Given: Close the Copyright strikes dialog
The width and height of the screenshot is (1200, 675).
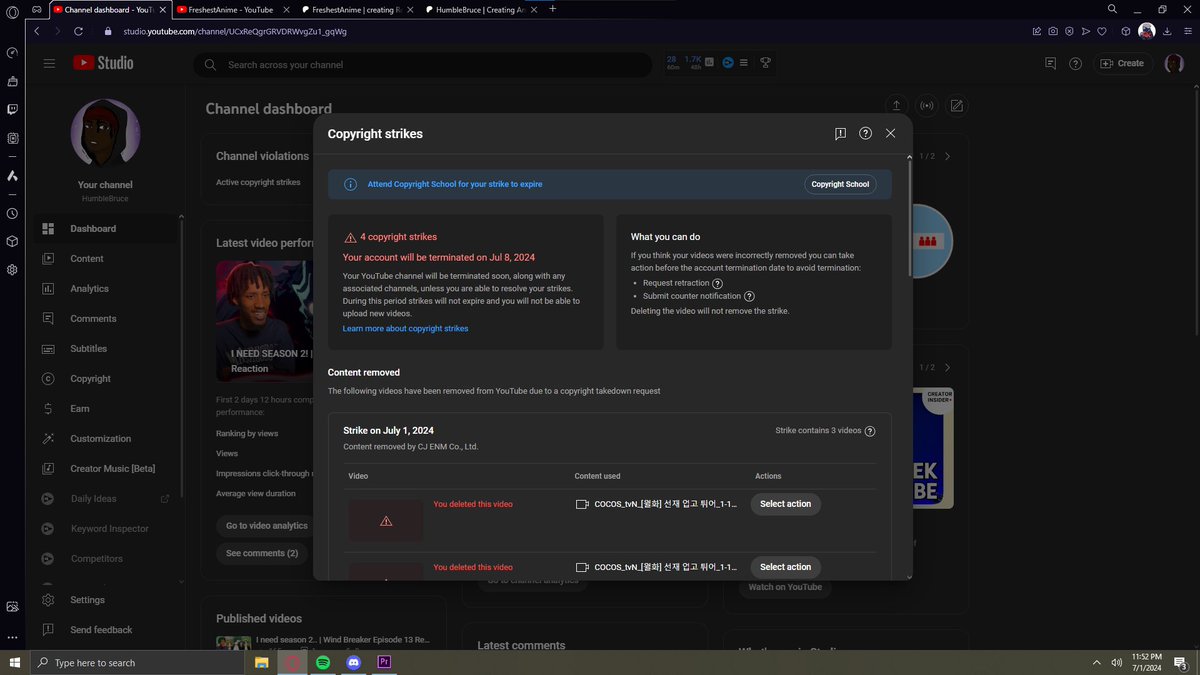Looking at the screenshot, I should click(890, 133).
